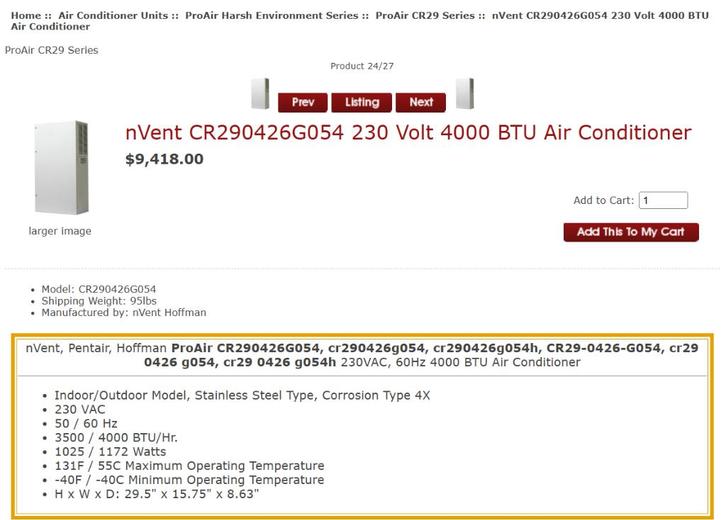Screen dimensions: 726x520
Task: Open Air Conditioner Units breadcrumb
Action: (x=114, y=16)
